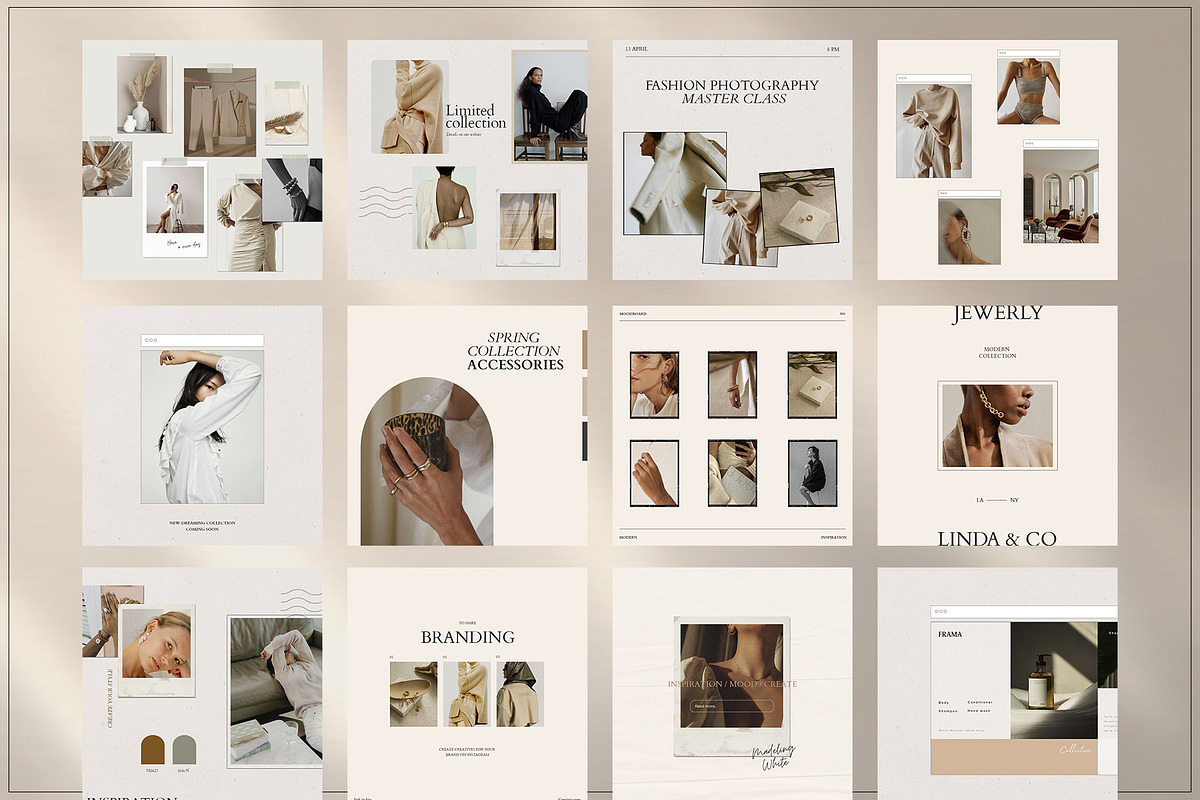Image resolution: width=1200 pixels, height=800 pixels.
Task: Select the woman in white blouse photo
Action: [202, 426]
